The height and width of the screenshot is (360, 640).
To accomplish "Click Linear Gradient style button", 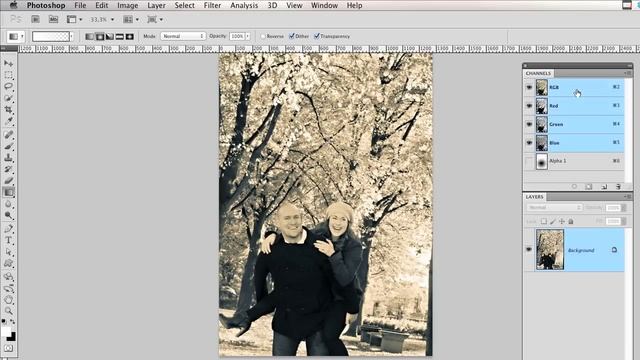I will 90,36.
